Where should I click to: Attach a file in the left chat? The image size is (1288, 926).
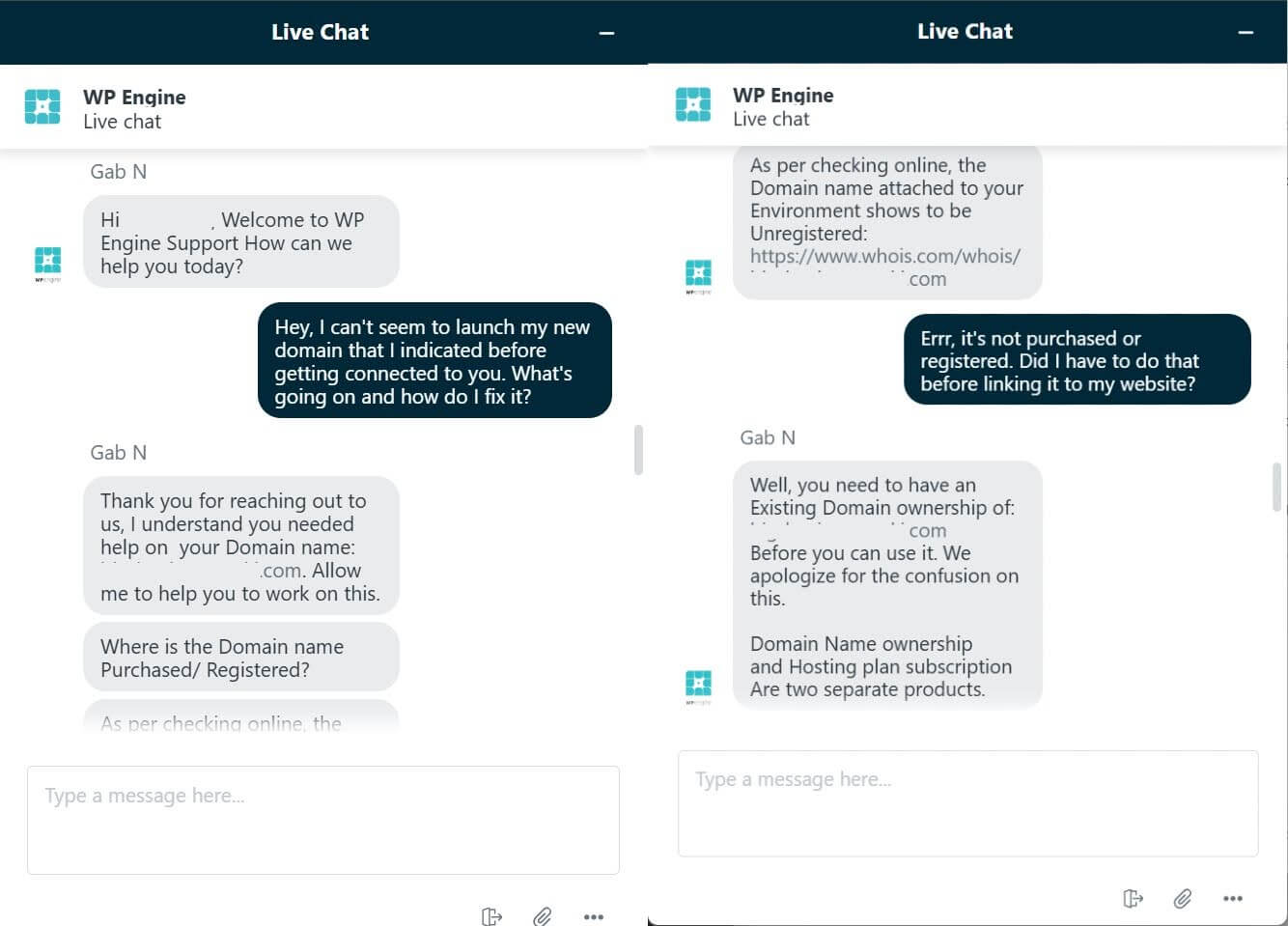pos(543,916)
